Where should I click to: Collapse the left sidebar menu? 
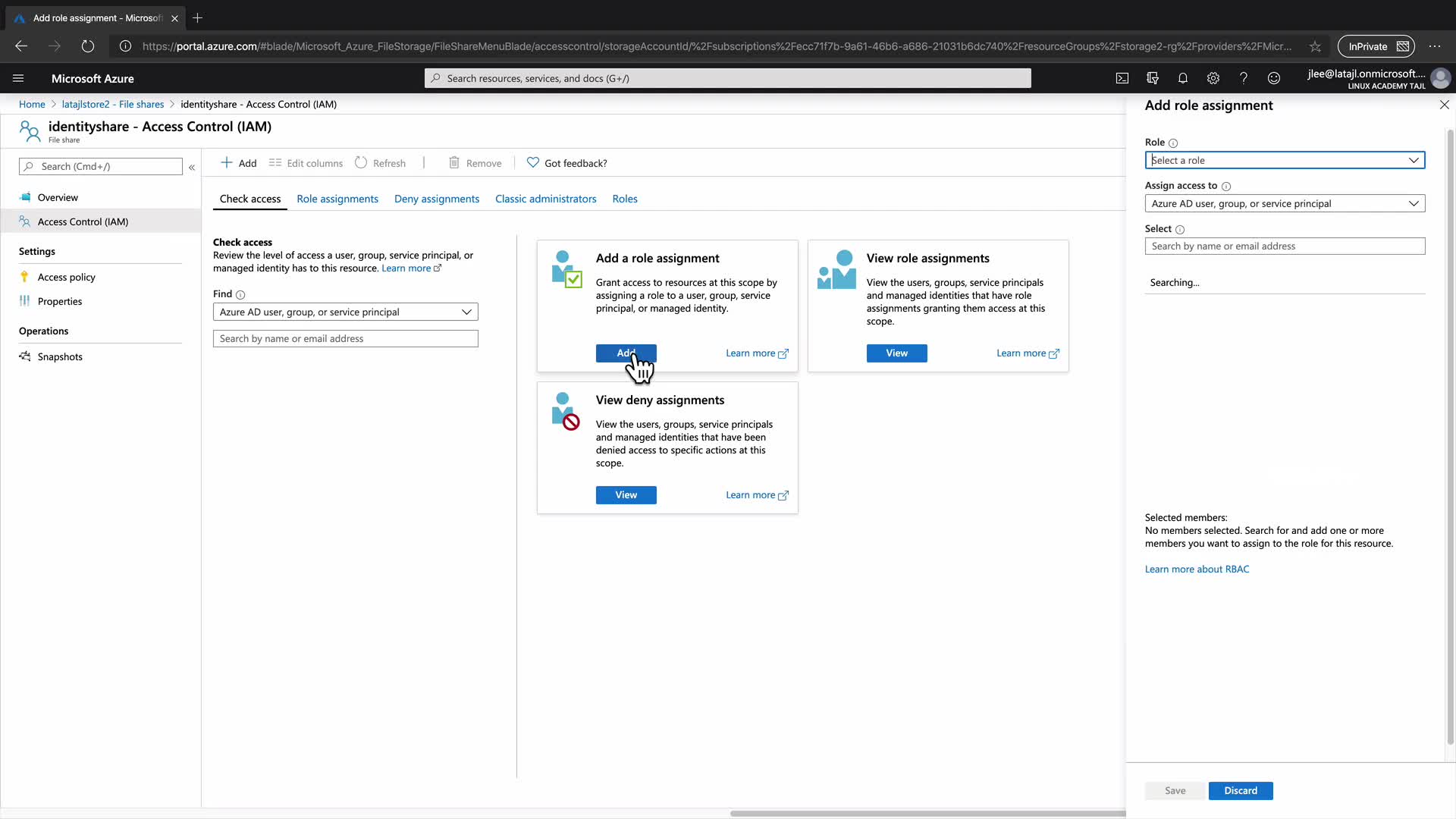[x=192, y=167]
